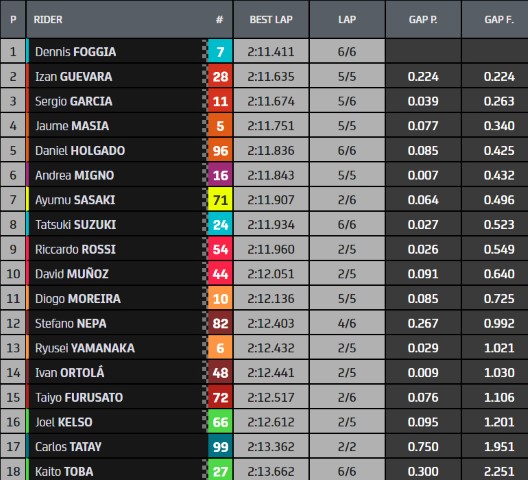Click Izan Guevara's red number 28 badge
This screenshot has height=480, width=528.
point(220,76)
